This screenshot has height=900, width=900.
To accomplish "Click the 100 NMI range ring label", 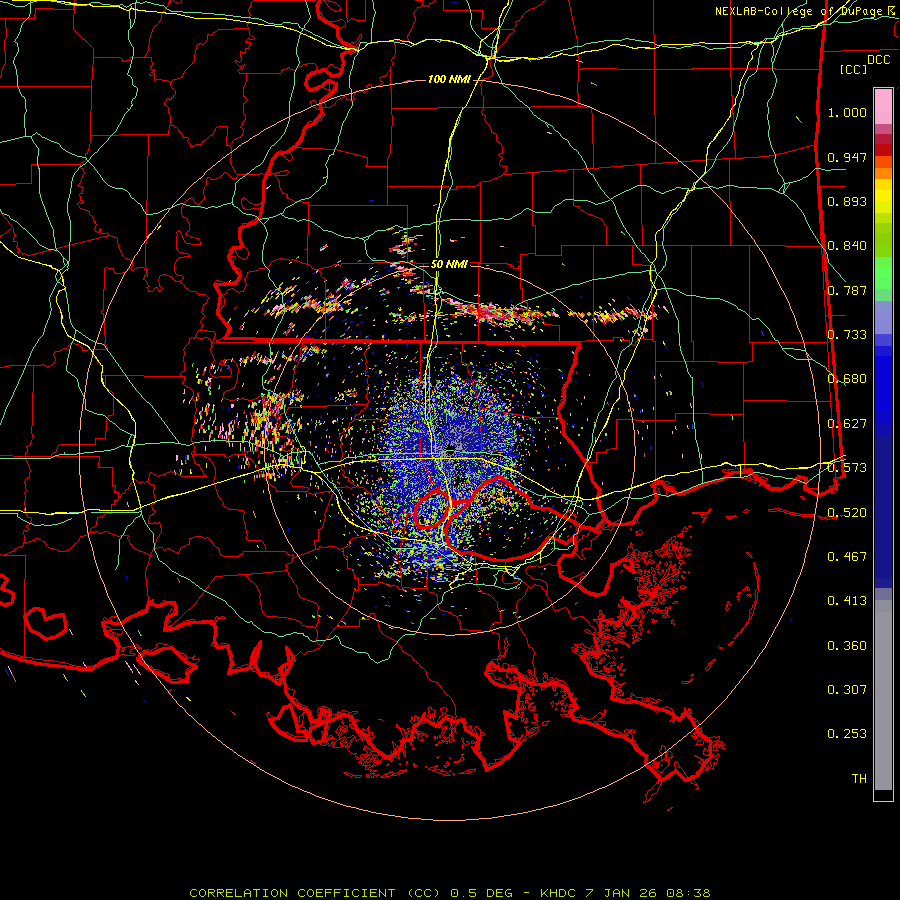I will (449, 79).
